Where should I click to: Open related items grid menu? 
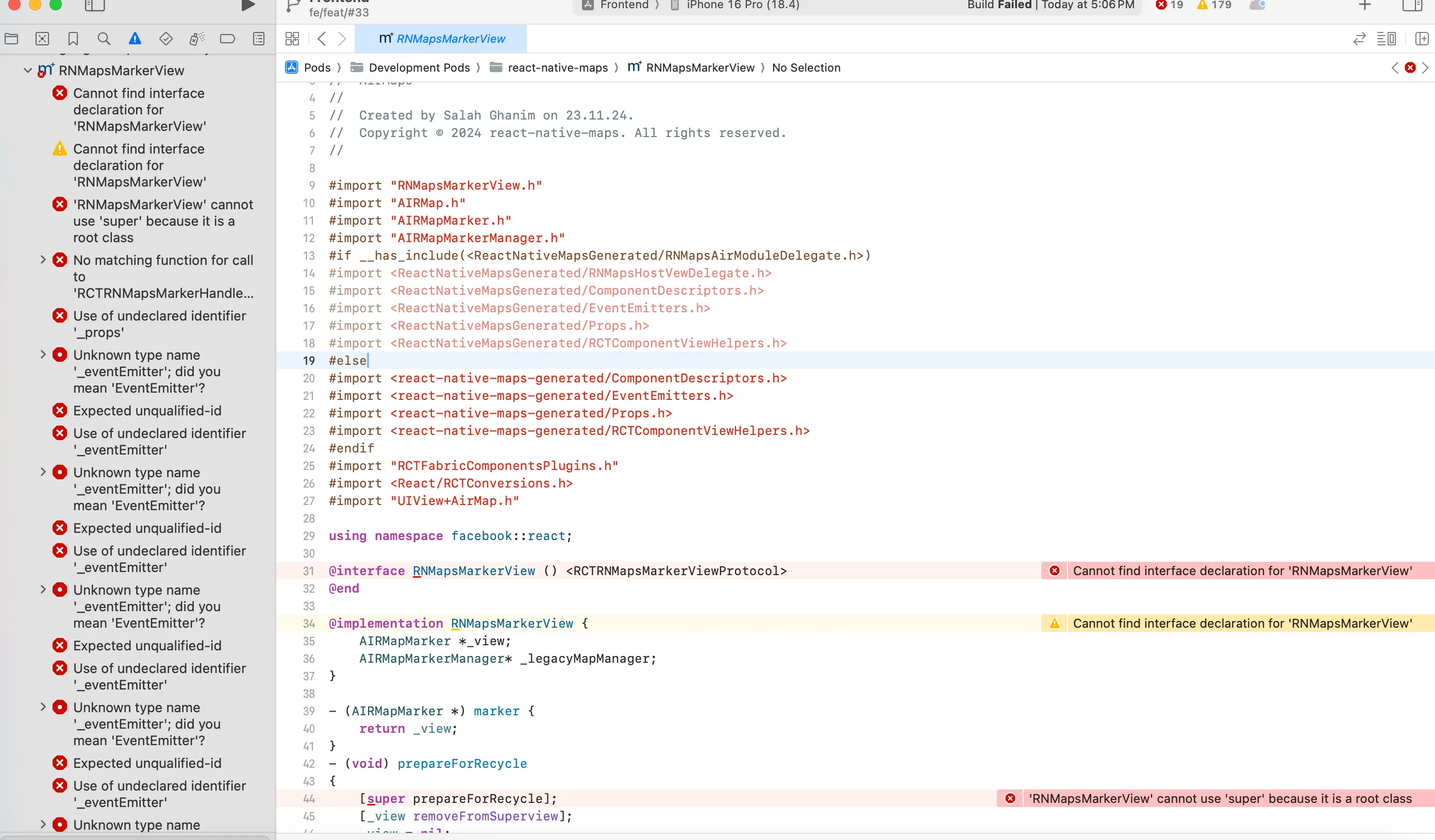click(292, 39)
